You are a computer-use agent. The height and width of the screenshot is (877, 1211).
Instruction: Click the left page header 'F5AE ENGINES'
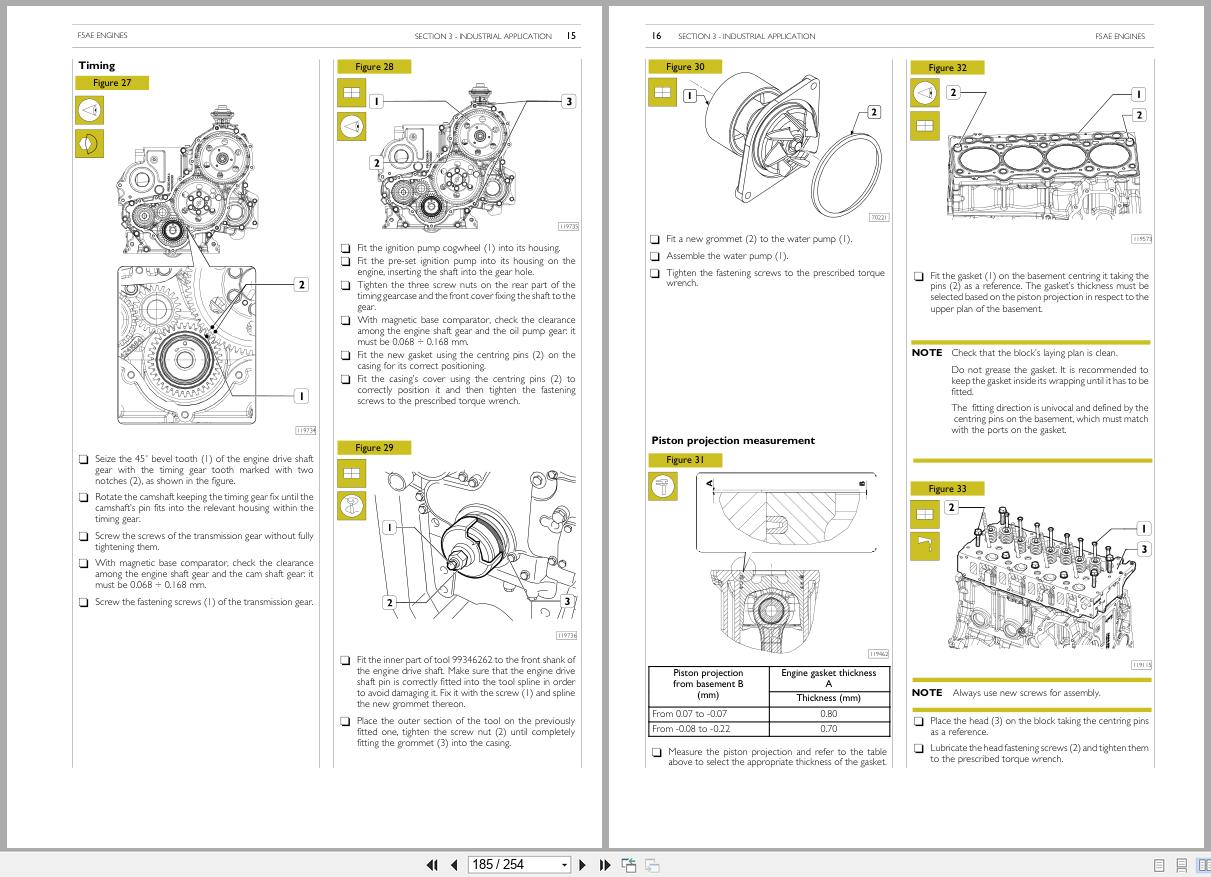(x=102, y=35)
